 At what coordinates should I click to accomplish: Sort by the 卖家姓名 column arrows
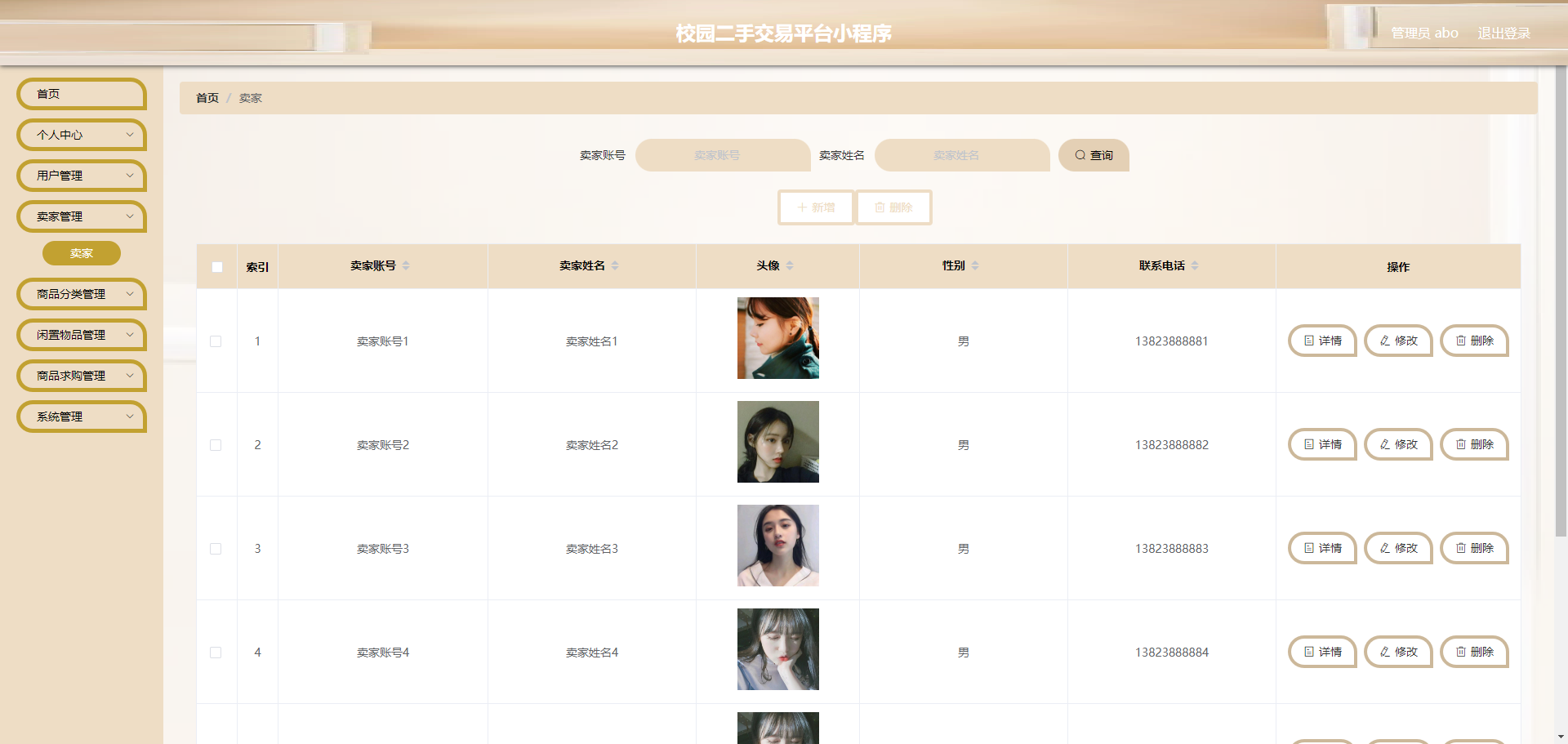tap(615, 265)
